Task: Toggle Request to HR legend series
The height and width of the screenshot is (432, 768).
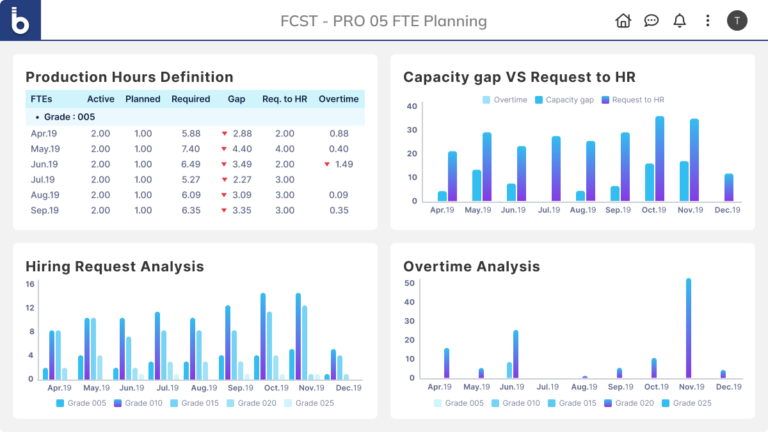Action: [x=636, y=100]
